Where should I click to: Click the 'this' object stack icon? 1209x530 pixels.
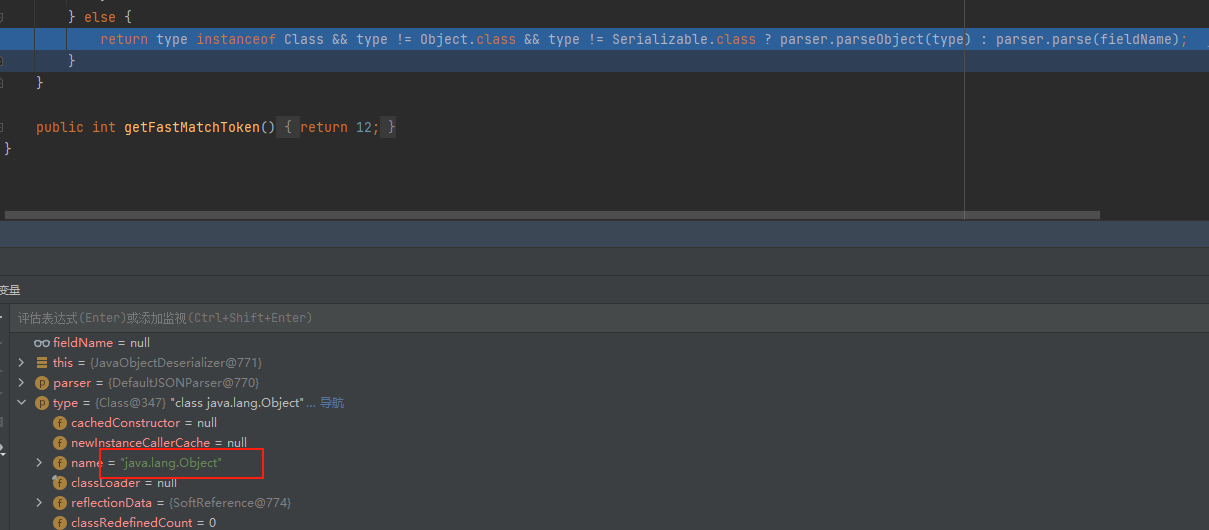tap(42, 362)
